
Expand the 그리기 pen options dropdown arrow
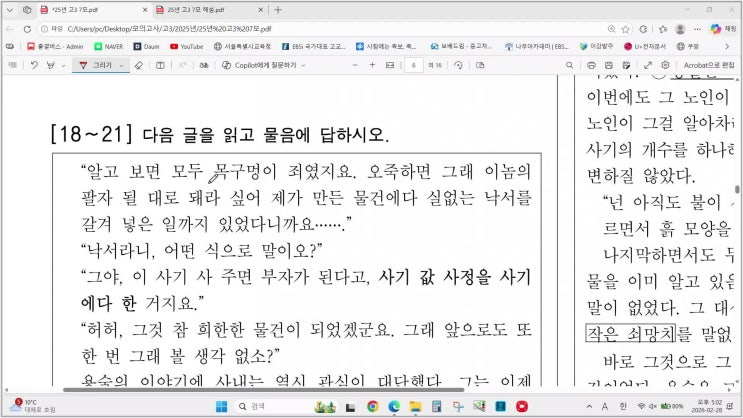(x=121, y=65)
